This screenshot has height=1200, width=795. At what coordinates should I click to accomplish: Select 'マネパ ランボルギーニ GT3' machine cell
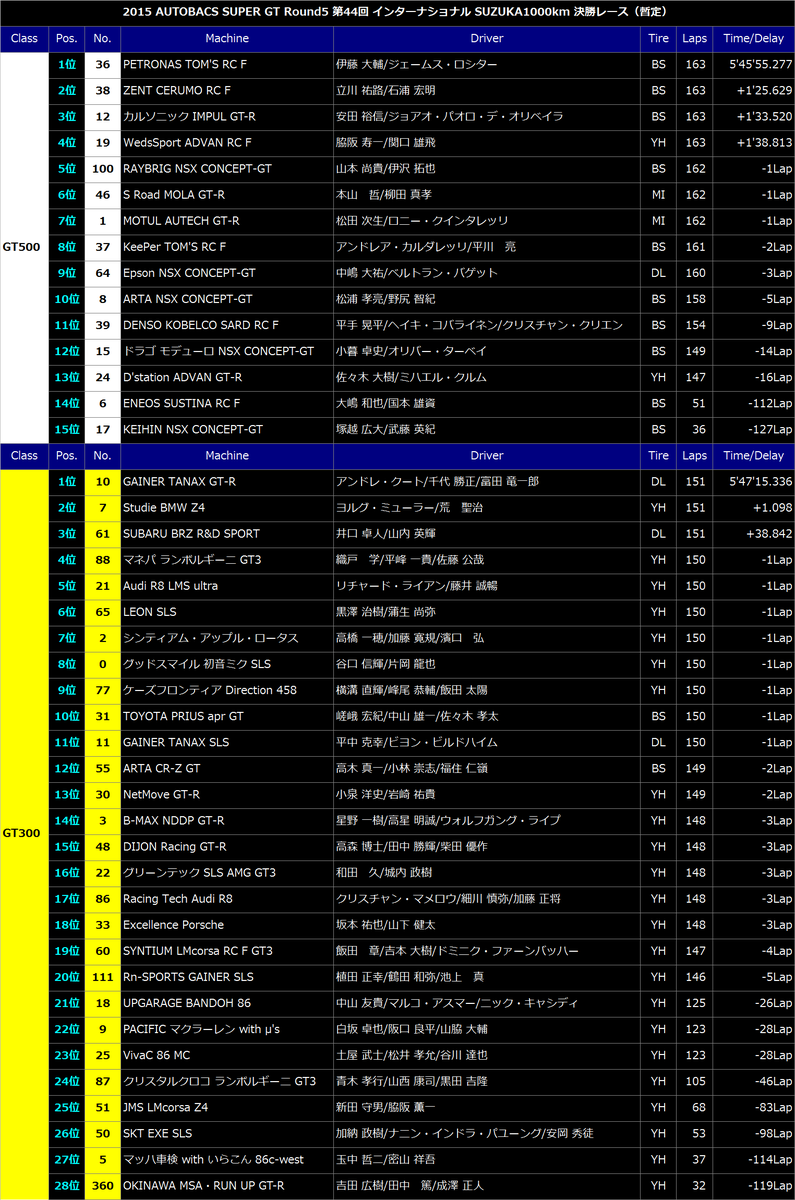226,560
